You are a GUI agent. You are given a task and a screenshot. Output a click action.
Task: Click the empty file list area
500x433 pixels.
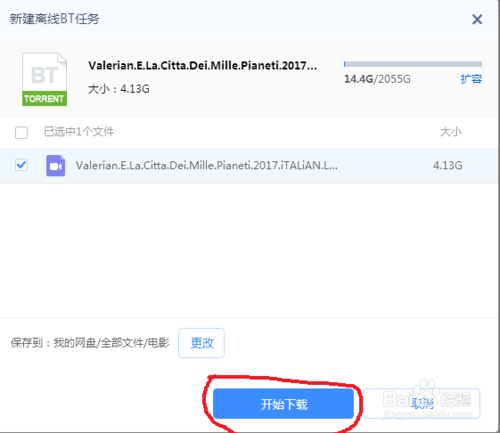point(249,250)
